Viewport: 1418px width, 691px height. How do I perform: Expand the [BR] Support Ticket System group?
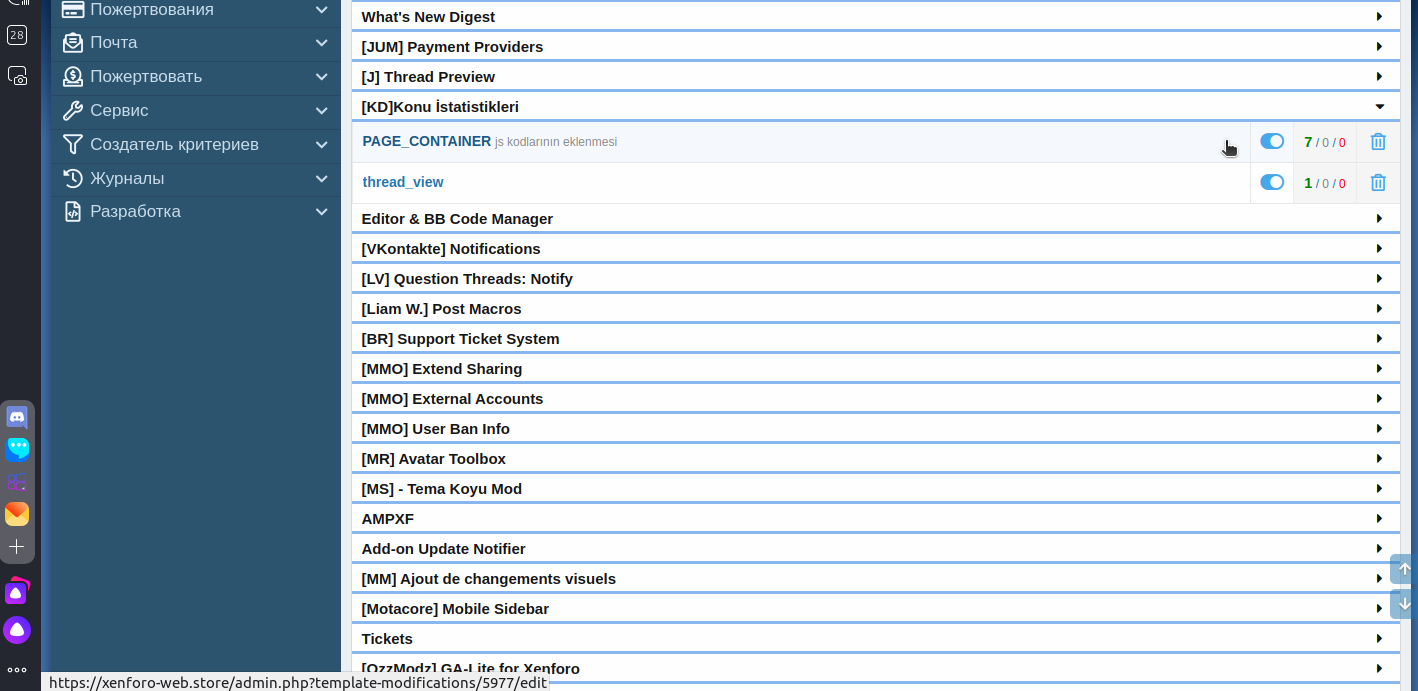1379,339
